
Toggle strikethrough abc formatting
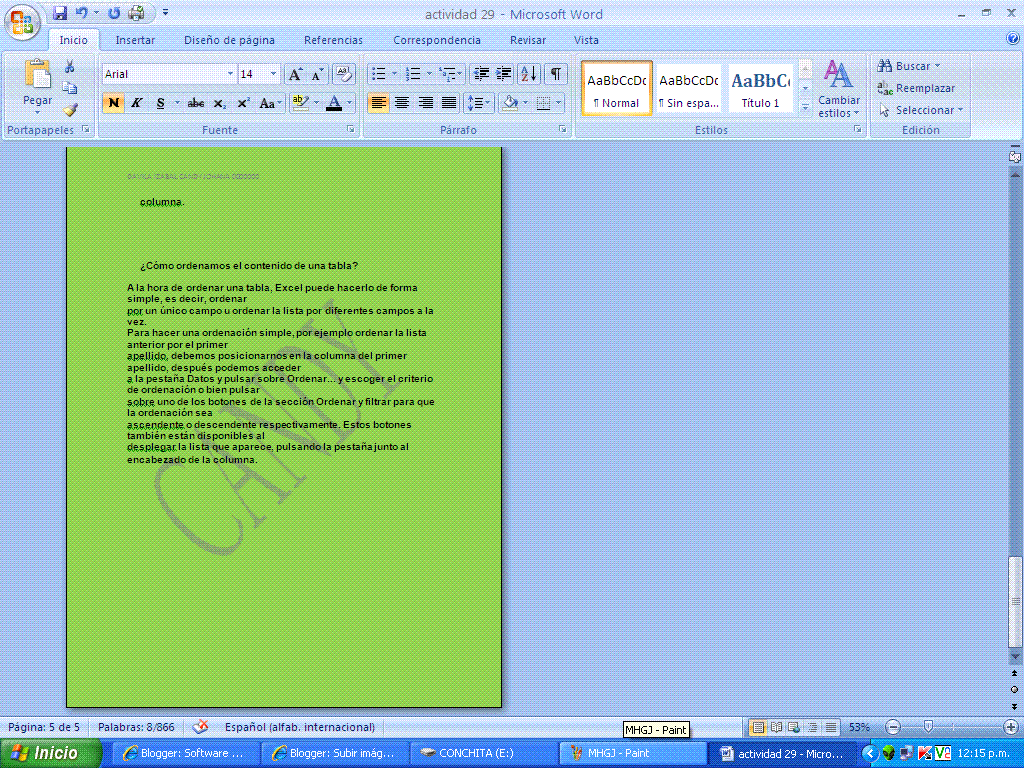coord(195,103)
